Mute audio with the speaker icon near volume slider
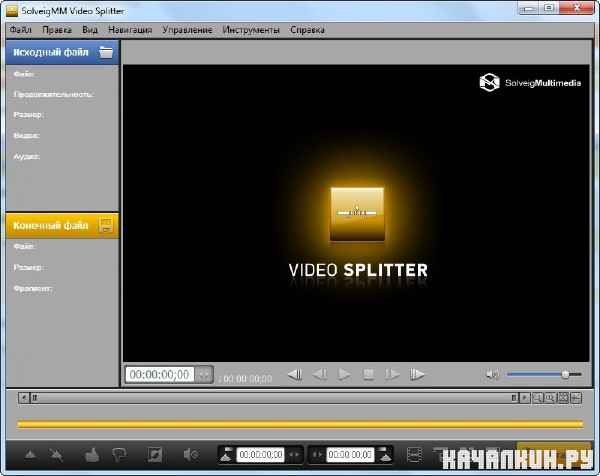 click(492, 374)
